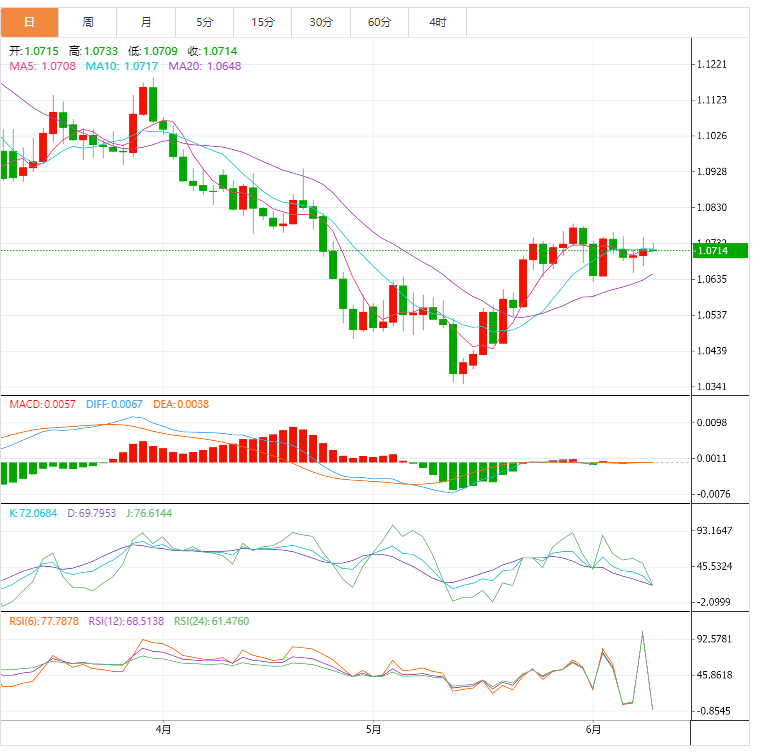The height and width of the screenshot is (752, 758).
Task: Click the 5月 date axis marker
Action: (x=373, y=729)
